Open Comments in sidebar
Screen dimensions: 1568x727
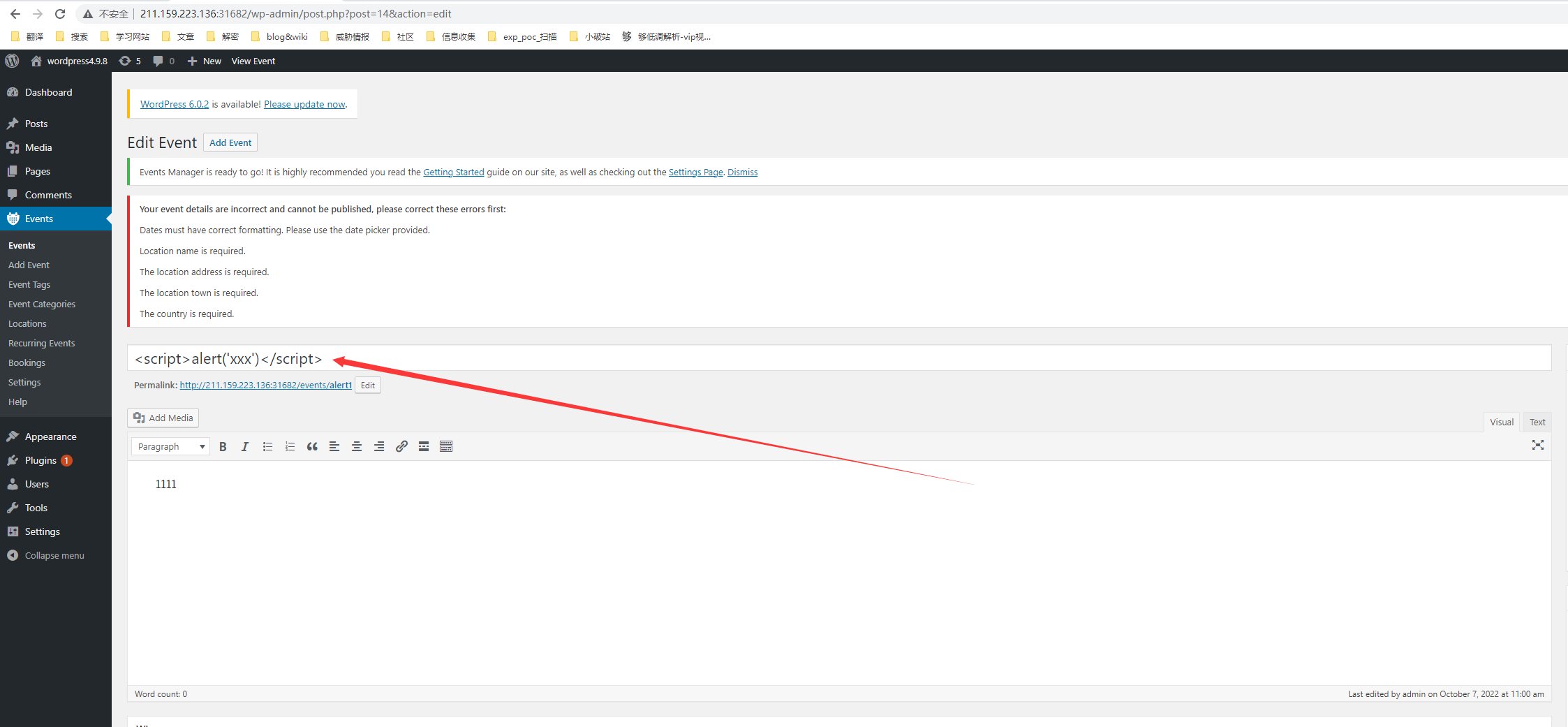pos(56,195)
